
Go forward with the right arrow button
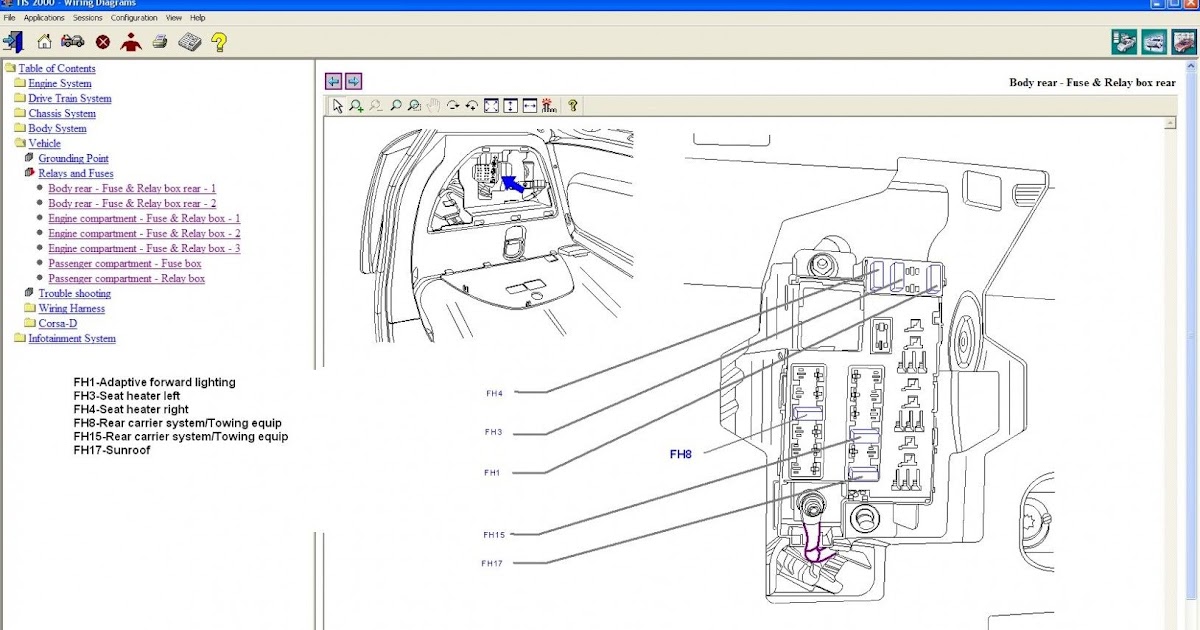coord(353,81)
